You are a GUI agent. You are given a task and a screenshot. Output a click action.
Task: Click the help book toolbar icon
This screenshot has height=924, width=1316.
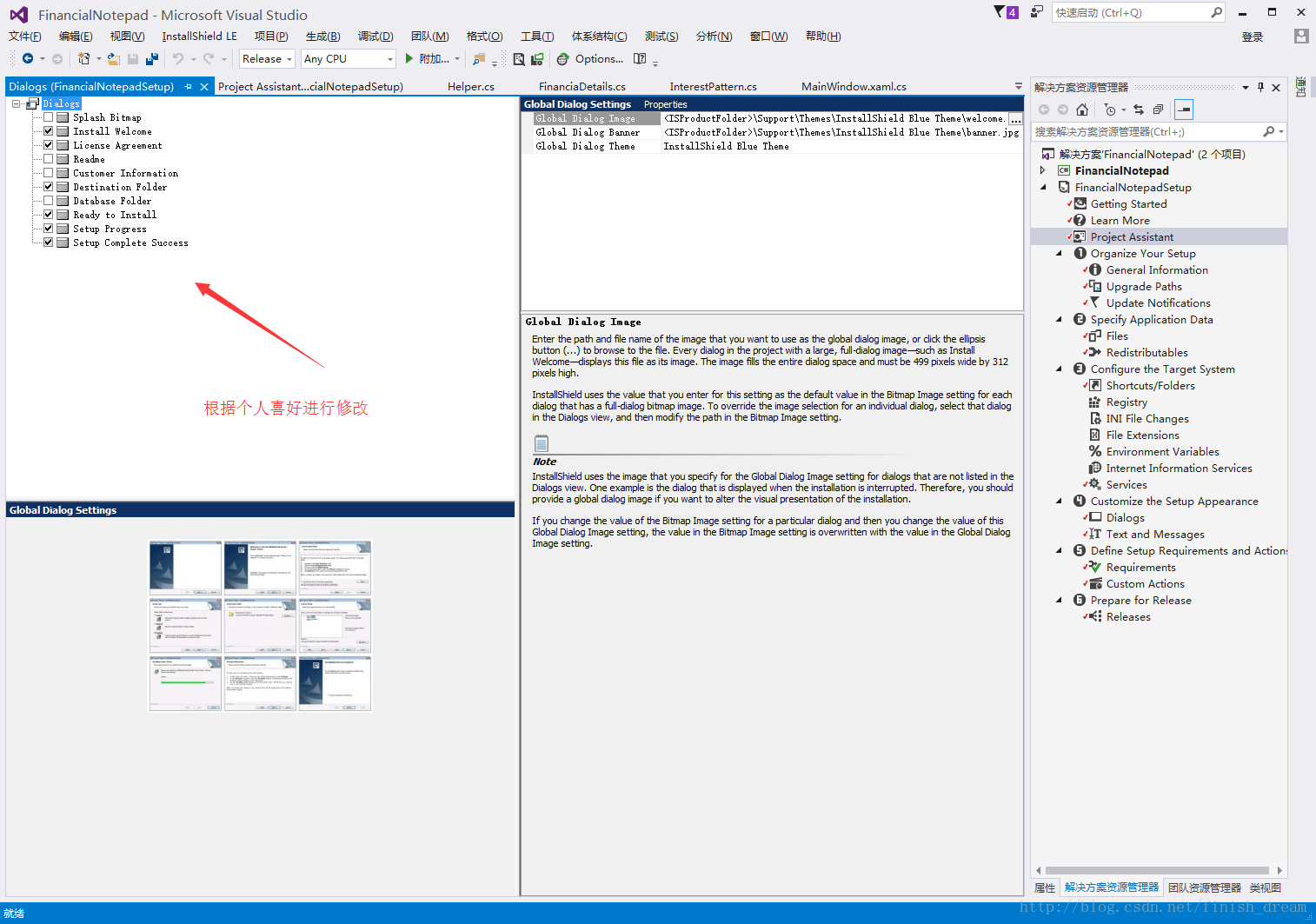tap(640, 58)
